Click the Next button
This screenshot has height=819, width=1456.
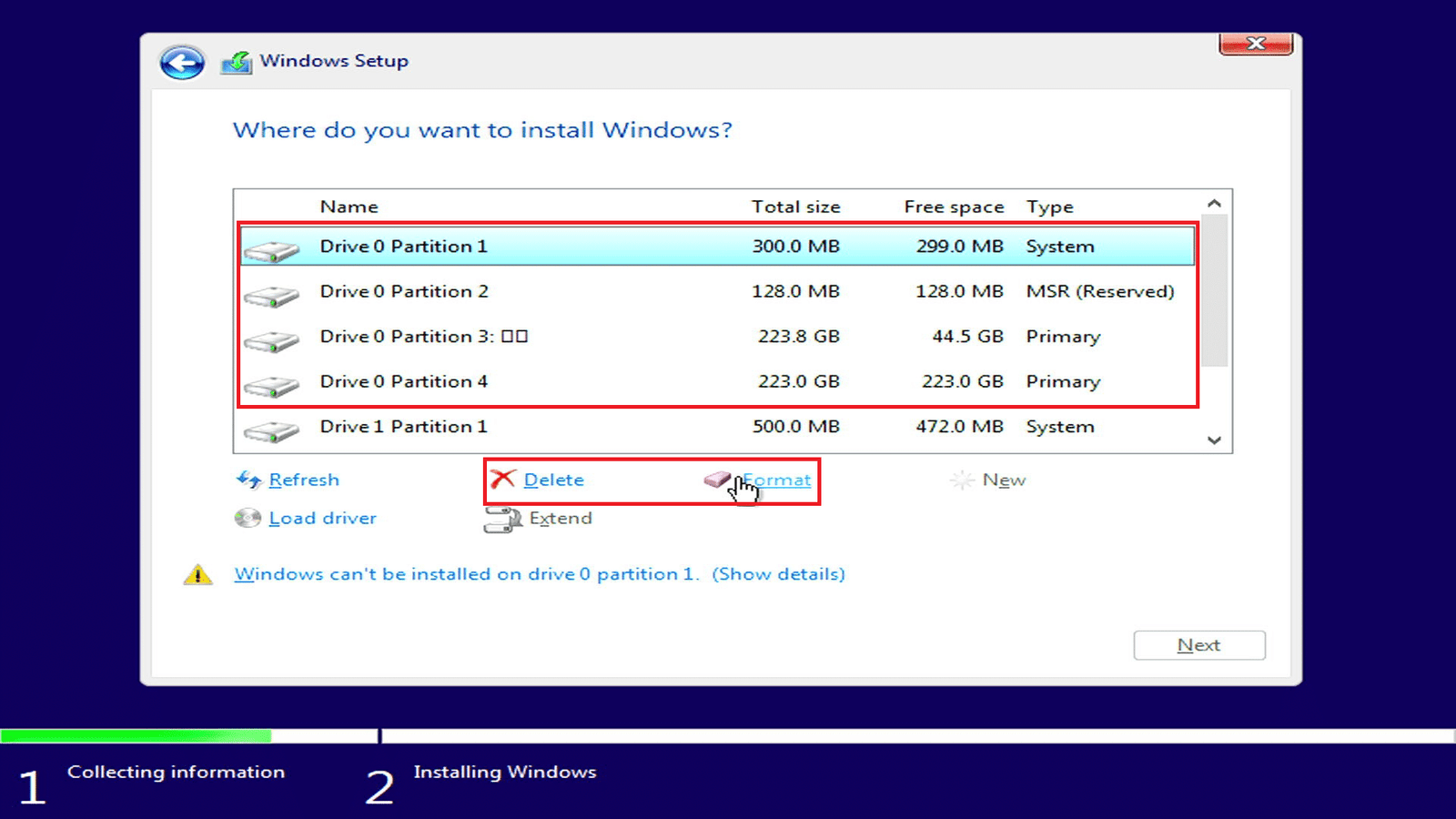pyautogui.click(x=1199, y=645)
